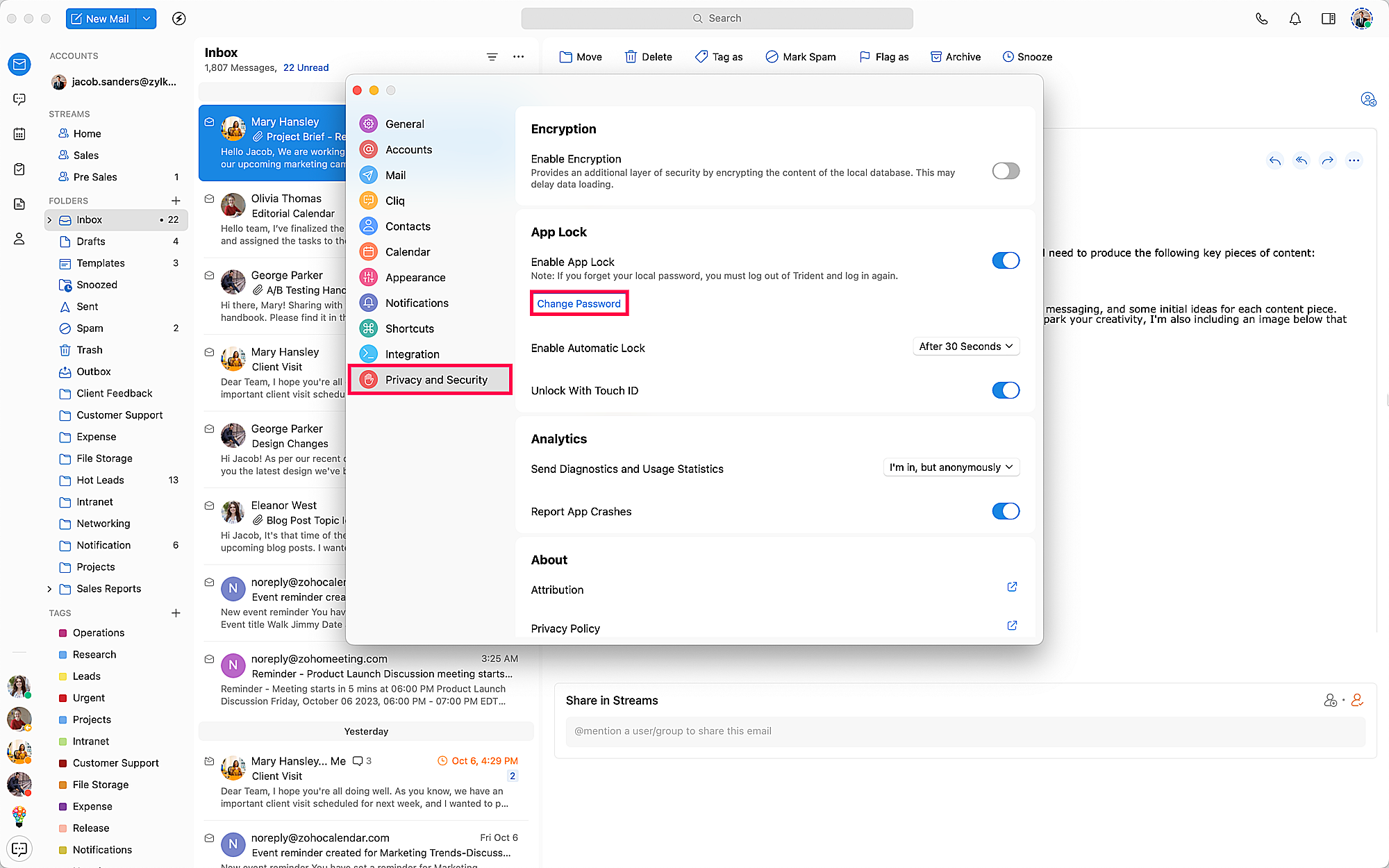Click the New Mail button

tap(101, 19)
